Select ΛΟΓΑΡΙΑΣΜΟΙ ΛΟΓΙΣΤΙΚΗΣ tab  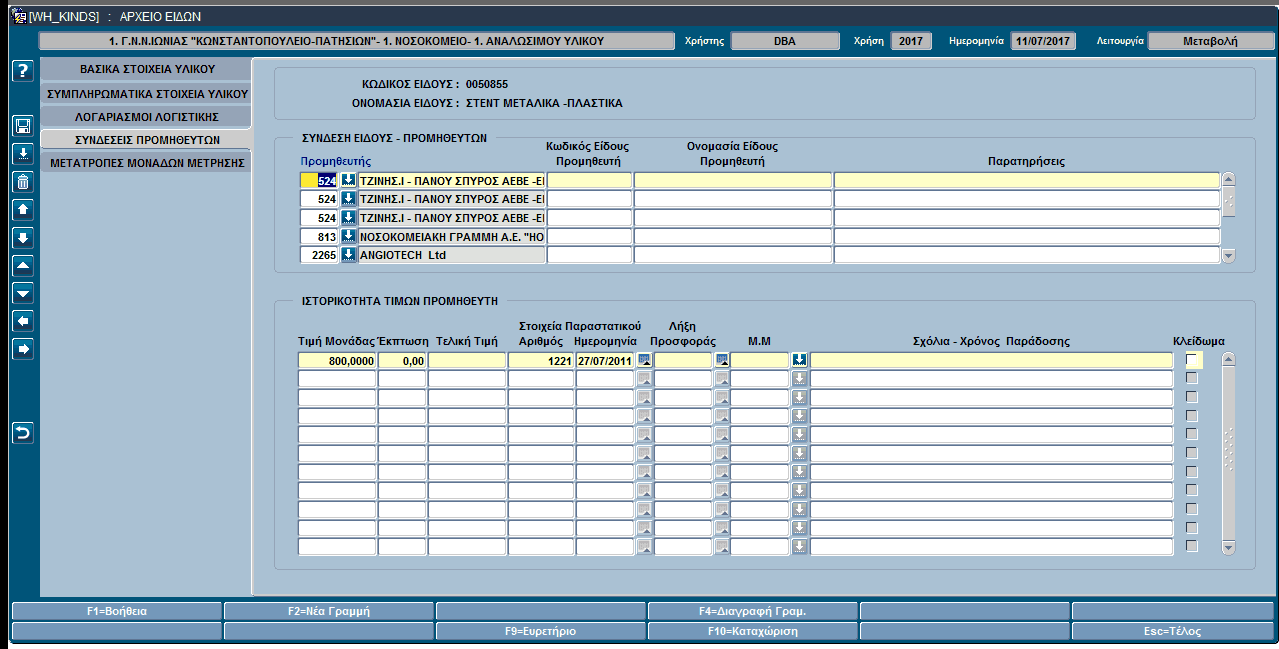(147, 116)
